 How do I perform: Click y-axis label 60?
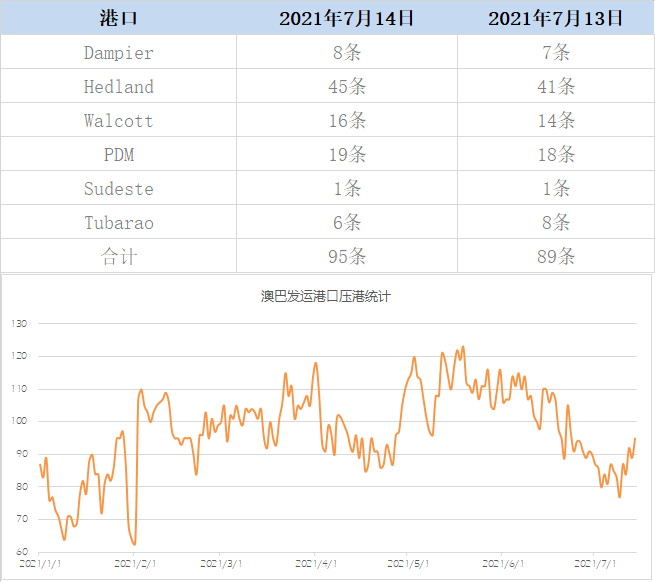(x=22, y=552)
